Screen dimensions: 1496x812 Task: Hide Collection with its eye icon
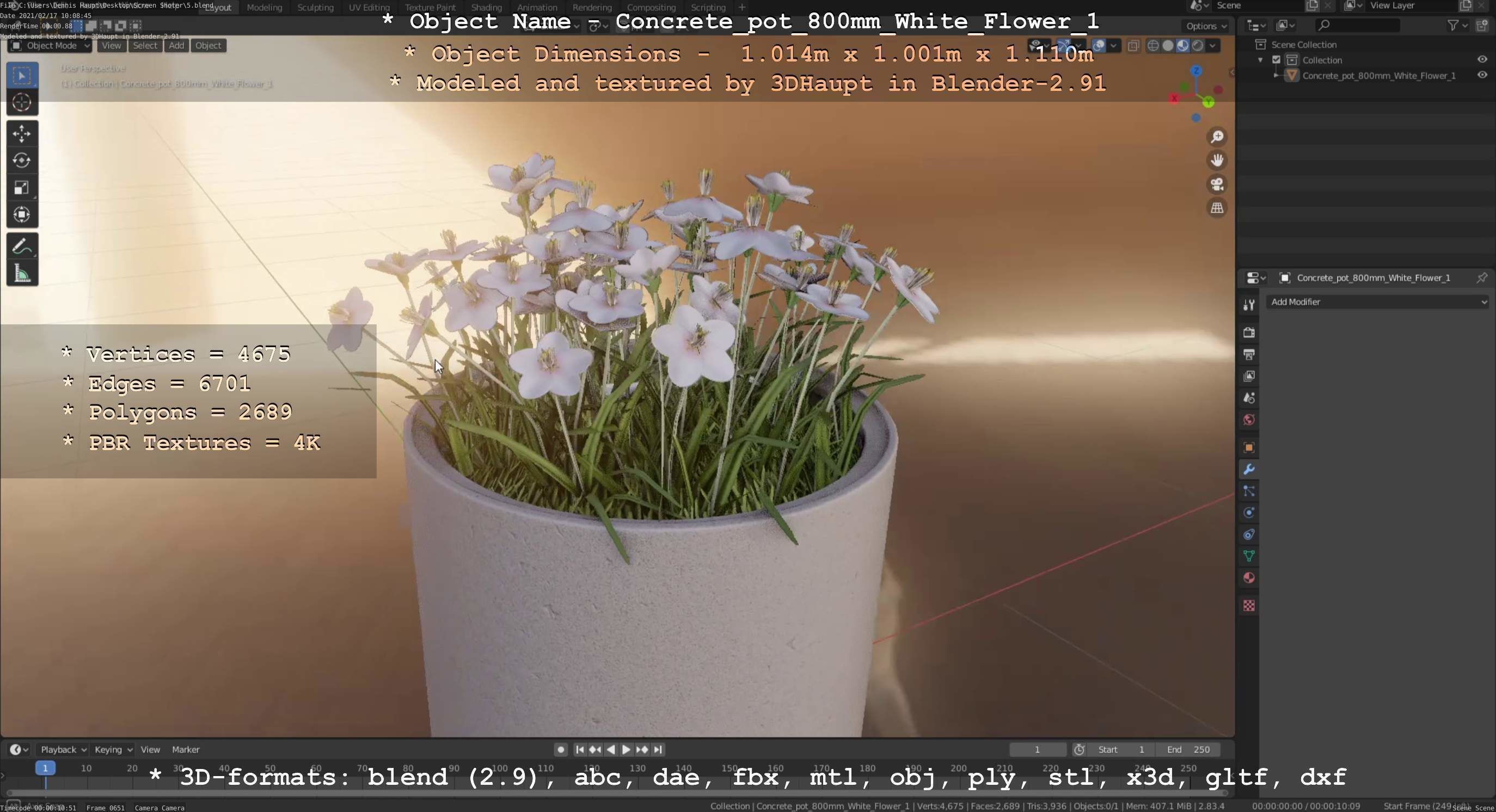pos(1482,59)
